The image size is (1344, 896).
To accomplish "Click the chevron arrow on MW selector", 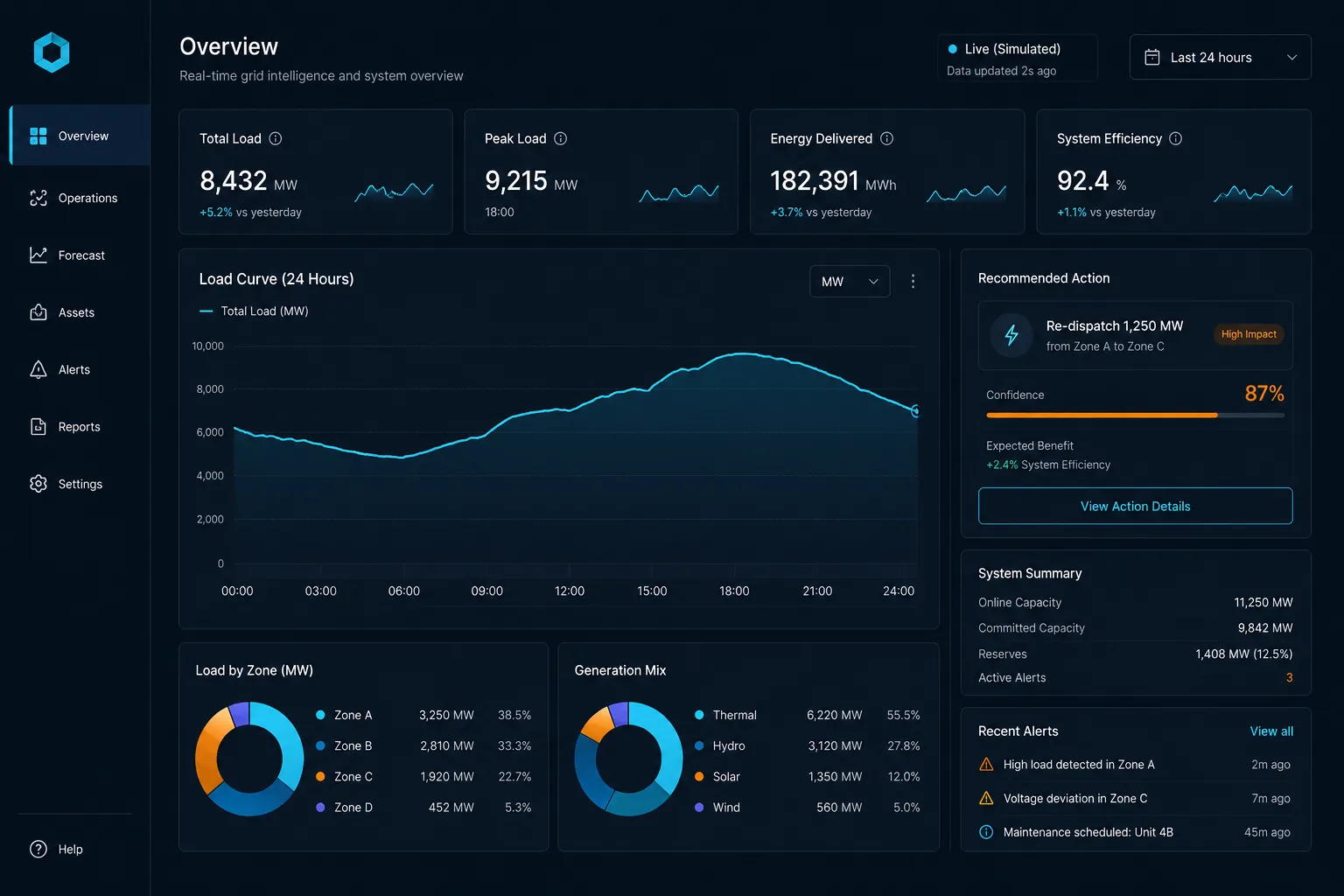I will (x=873, y=281).
